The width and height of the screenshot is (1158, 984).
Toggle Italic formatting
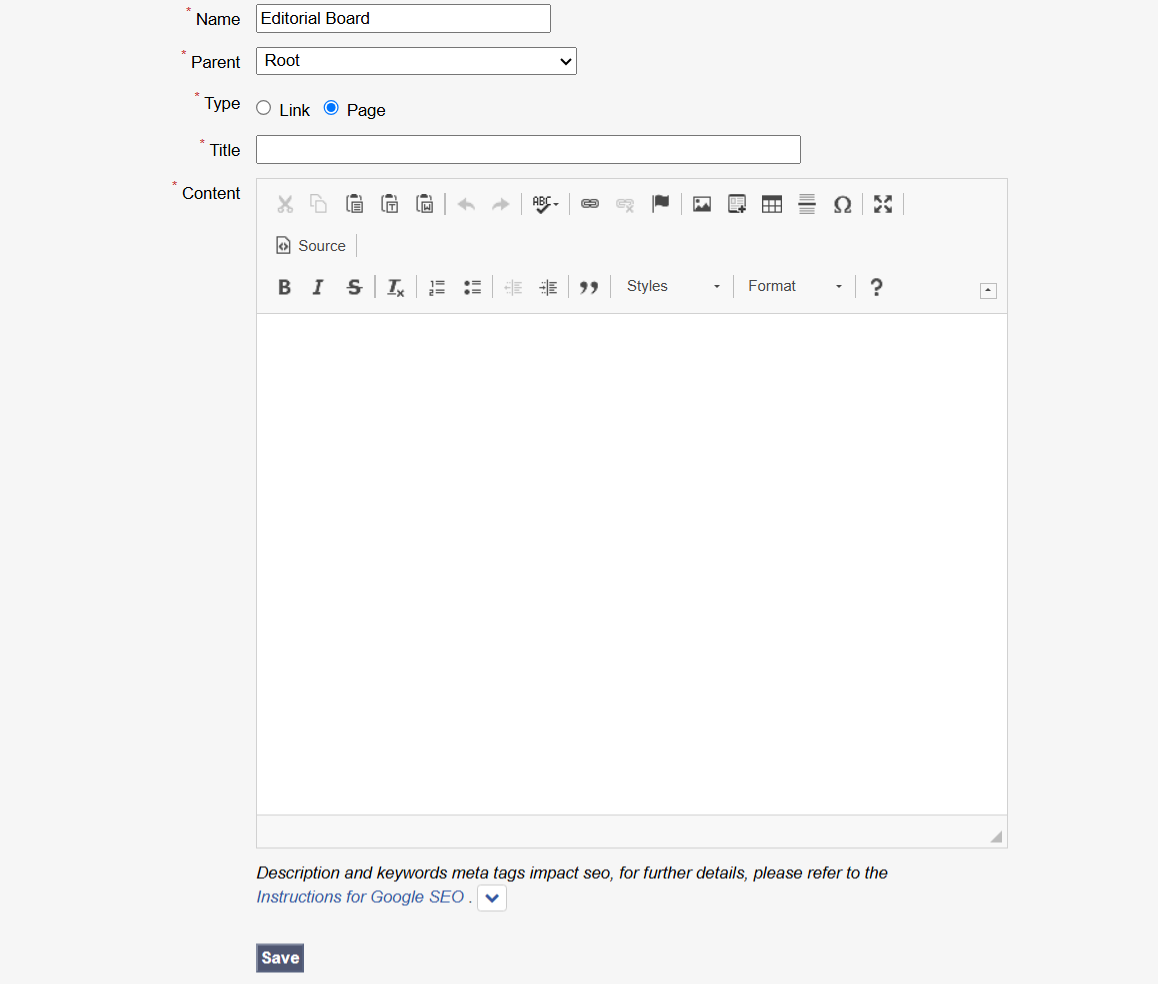[318, 287]
